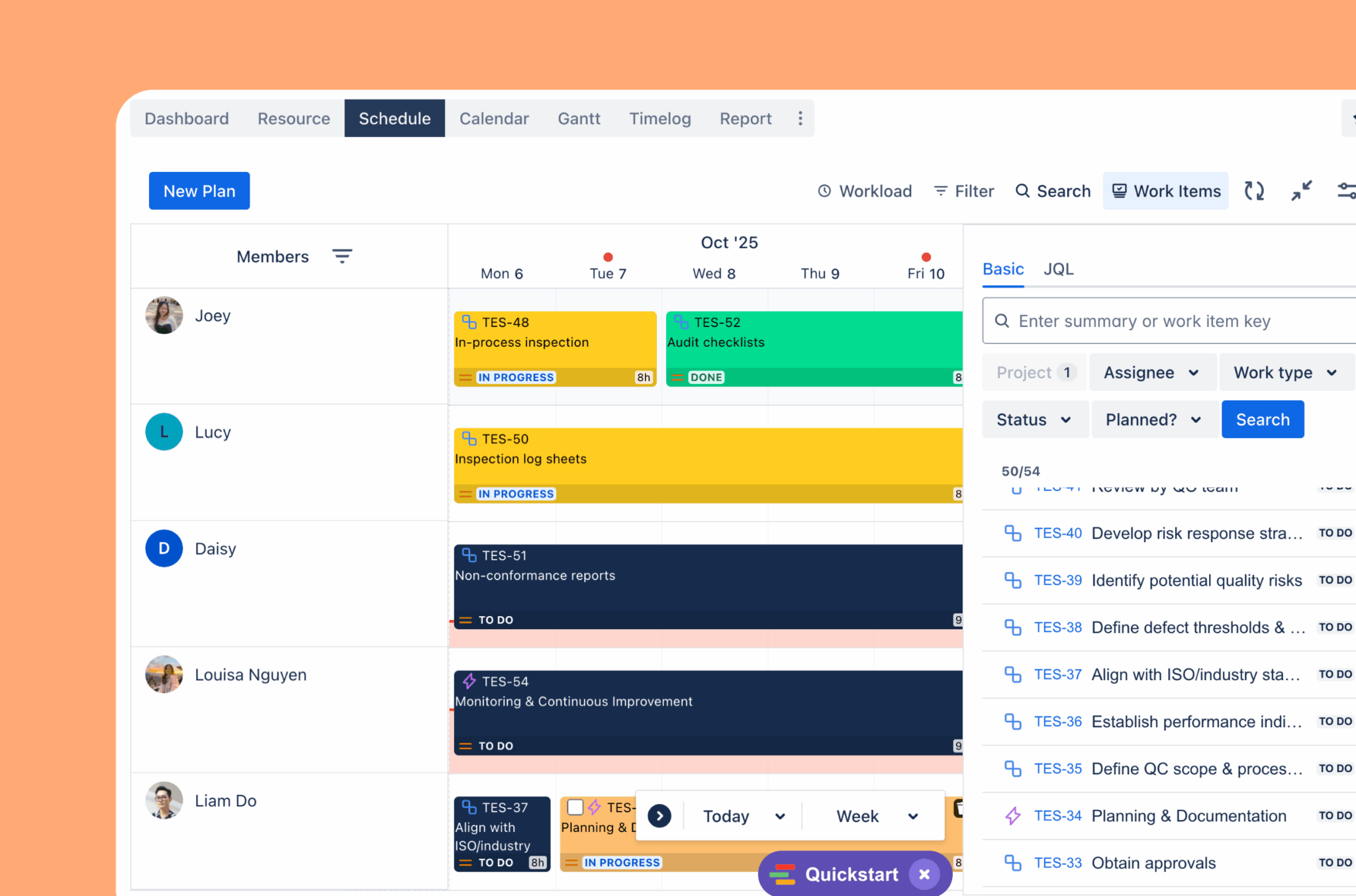The image size is (1356, 896).
Task: Open the three-dot overflow menu after Report
Action: pyautogui.click(x=800, y=118)
